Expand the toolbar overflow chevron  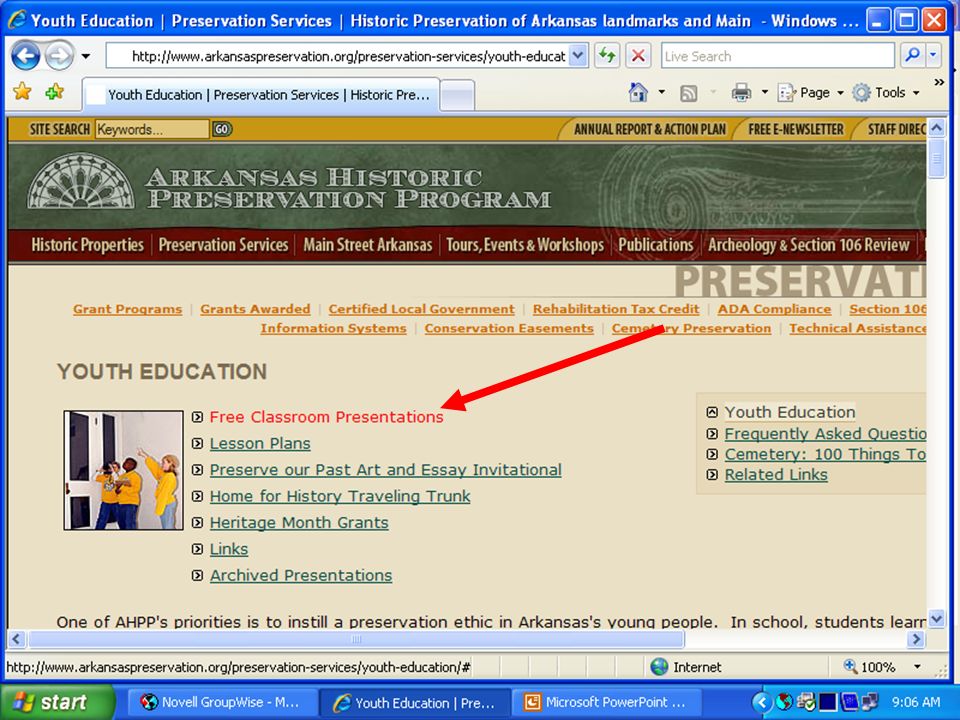pyautogui.click(x=939, y=82)
